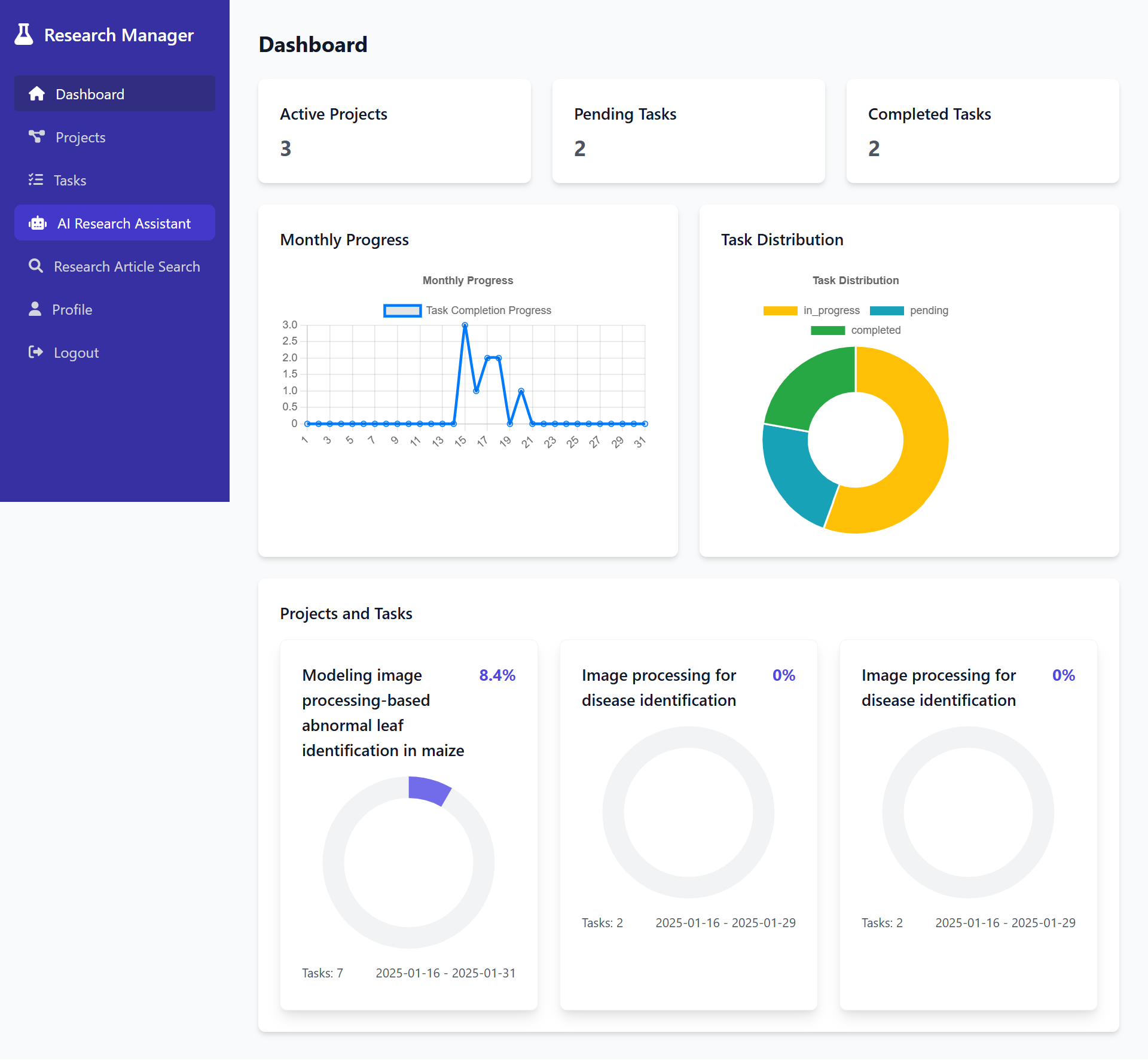Click the checklist icon next to Tasks
This screenshot has height=1060, width=1148.
(x=36, y=179)
